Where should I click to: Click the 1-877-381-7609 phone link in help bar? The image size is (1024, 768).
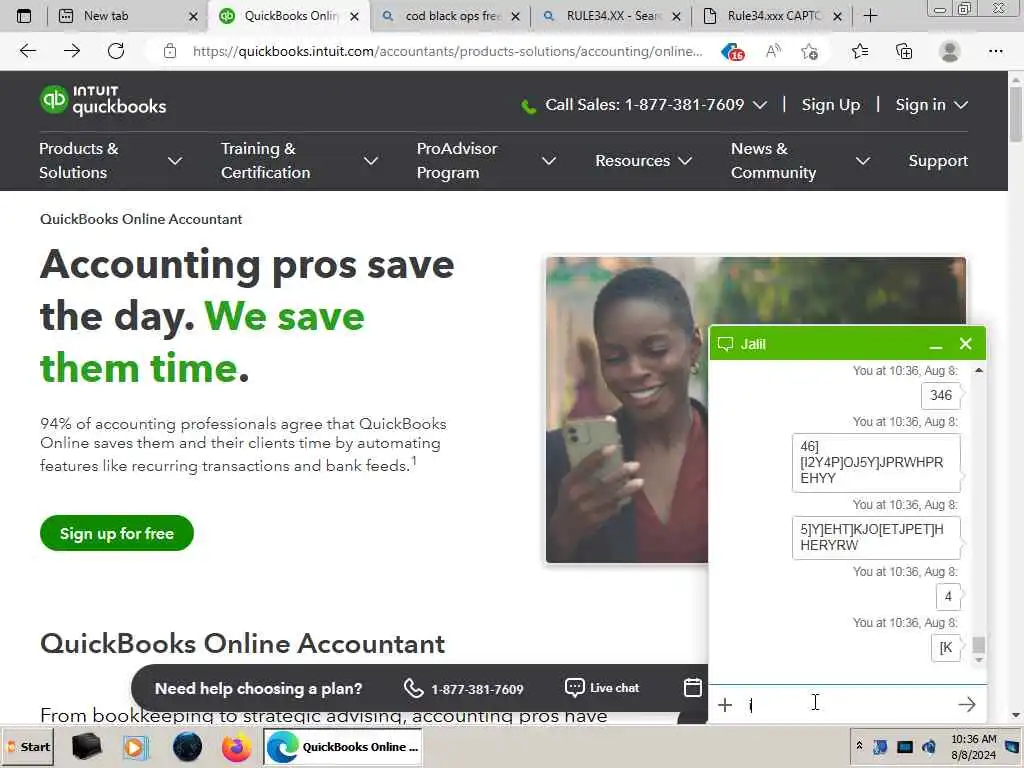(x=464, y=688)
